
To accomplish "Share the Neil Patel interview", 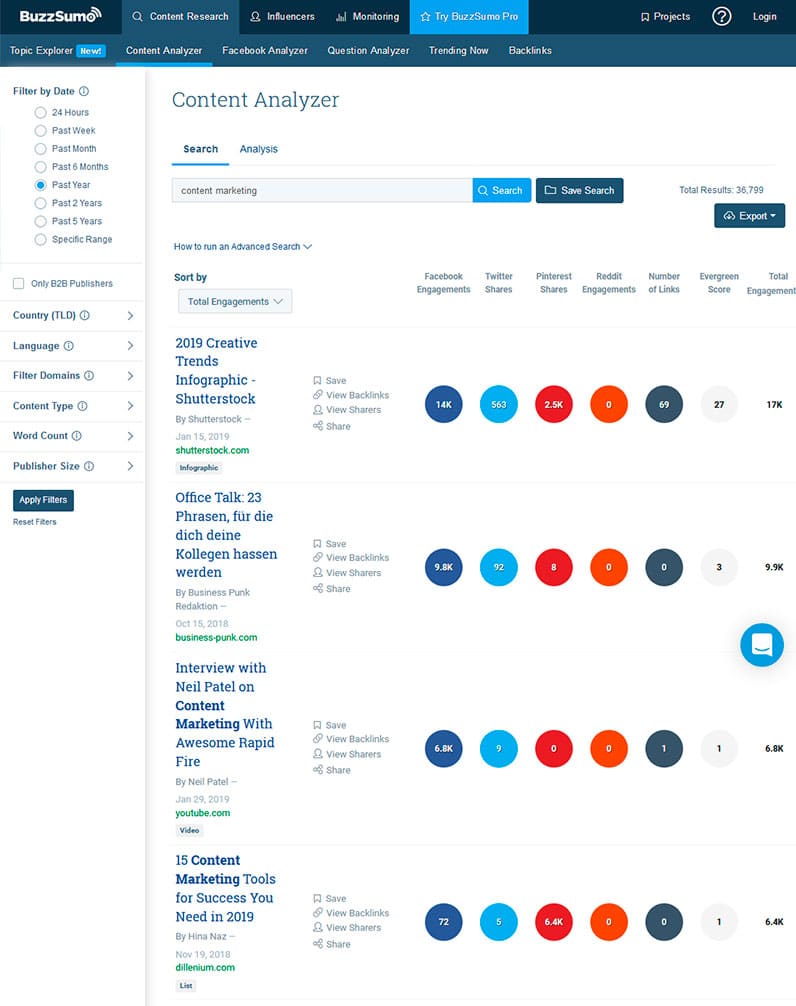I will (x=332, y=770).
